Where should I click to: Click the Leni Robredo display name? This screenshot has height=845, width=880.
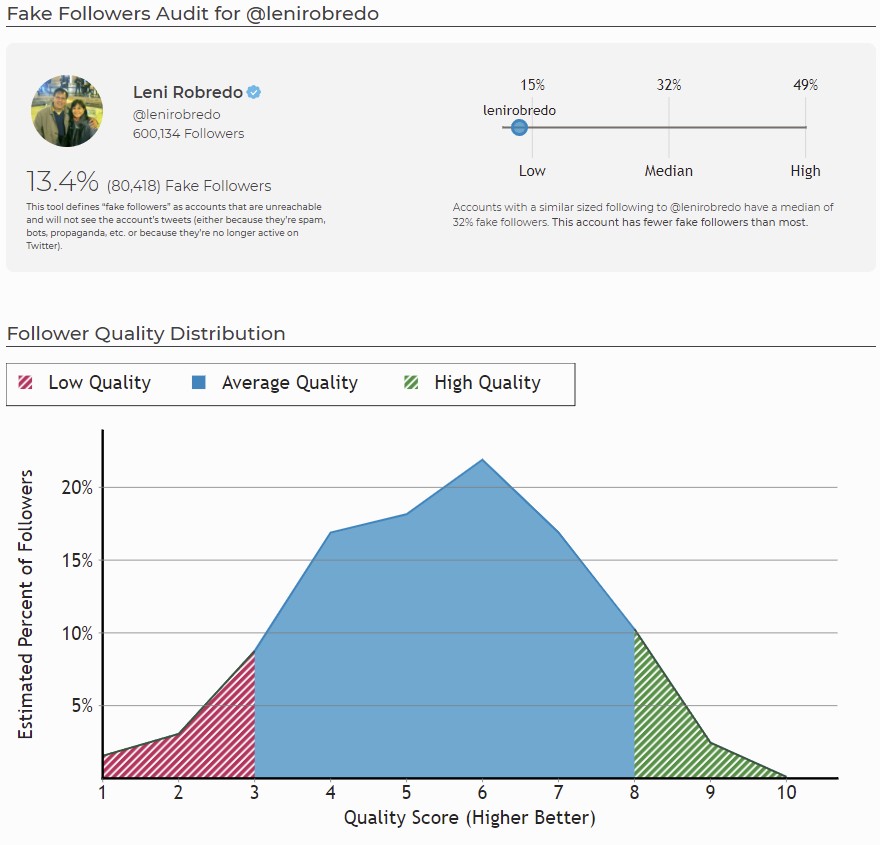[187, 92]
